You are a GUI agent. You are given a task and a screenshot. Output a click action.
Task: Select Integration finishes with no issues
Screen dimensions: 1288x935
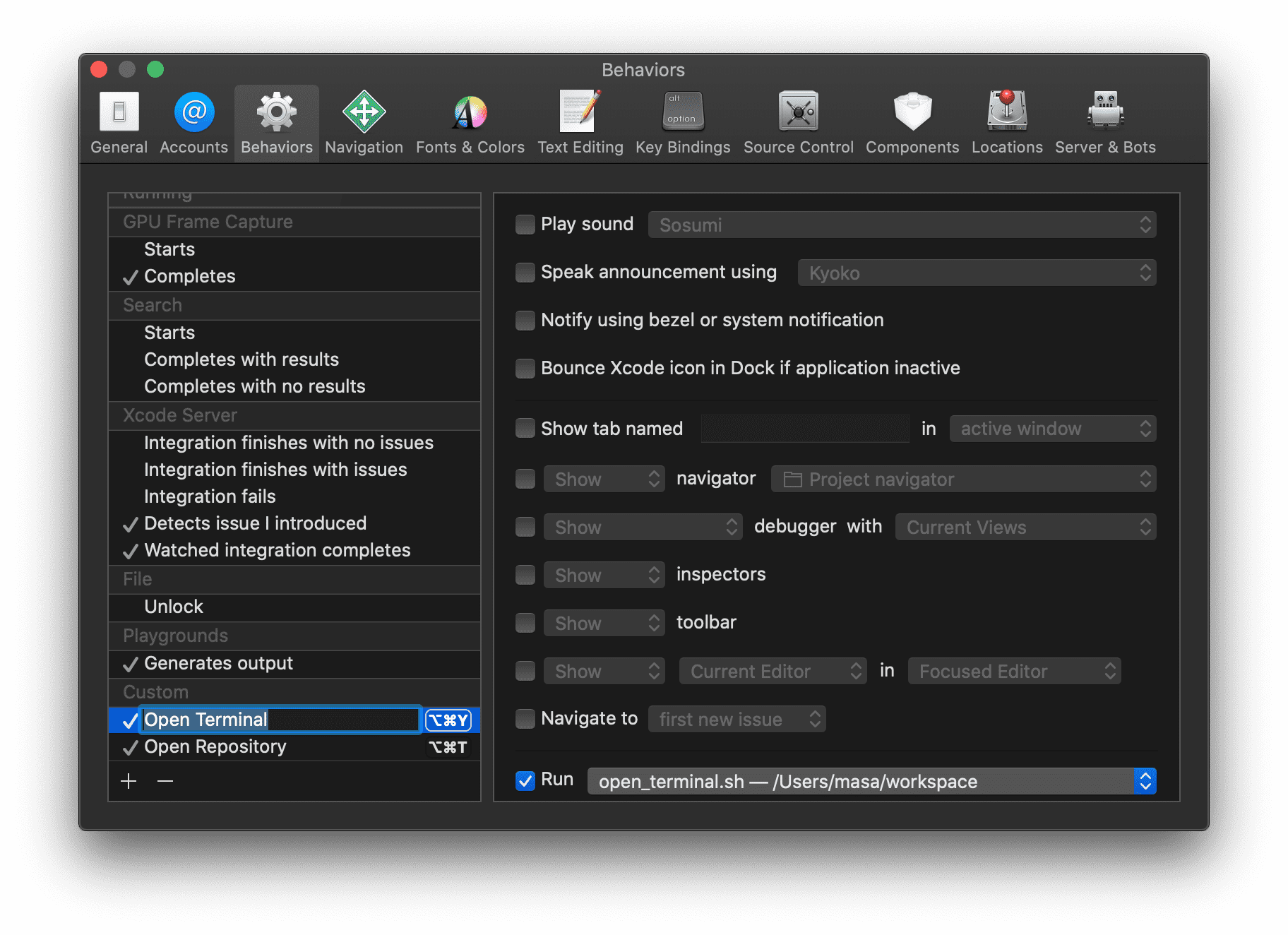[x=294, y=443]
